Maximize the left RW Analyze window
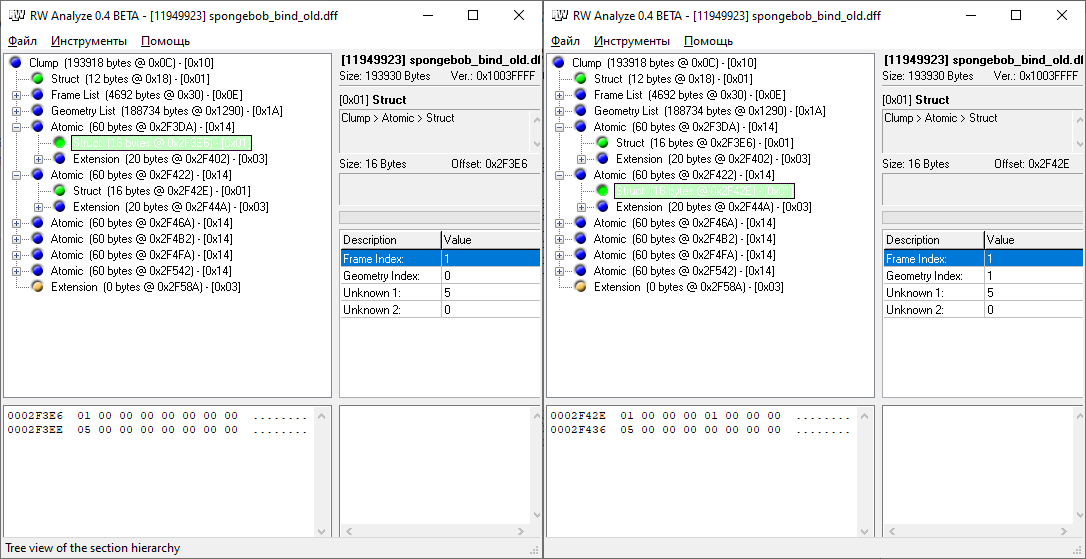This screenshot has height=559, width=1086. click(x=473, y=15)
